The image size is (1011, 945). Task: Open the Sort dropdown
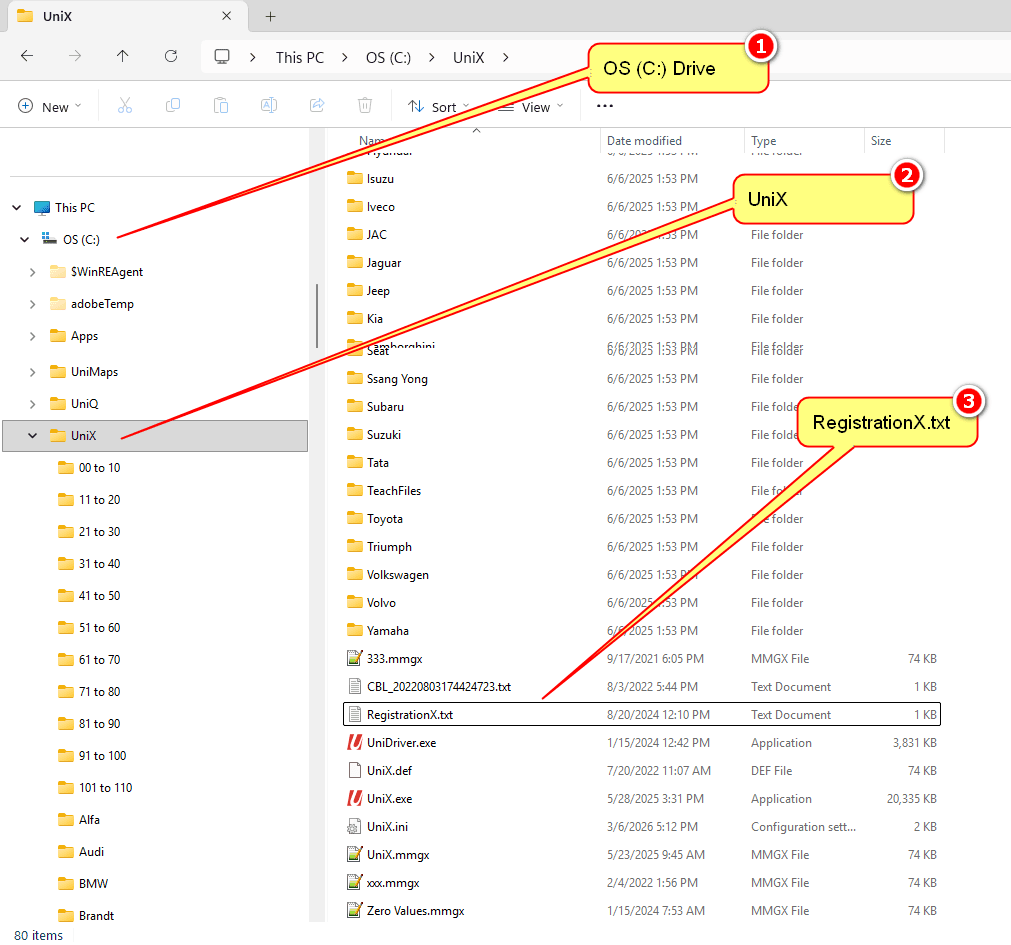[438, 107]
